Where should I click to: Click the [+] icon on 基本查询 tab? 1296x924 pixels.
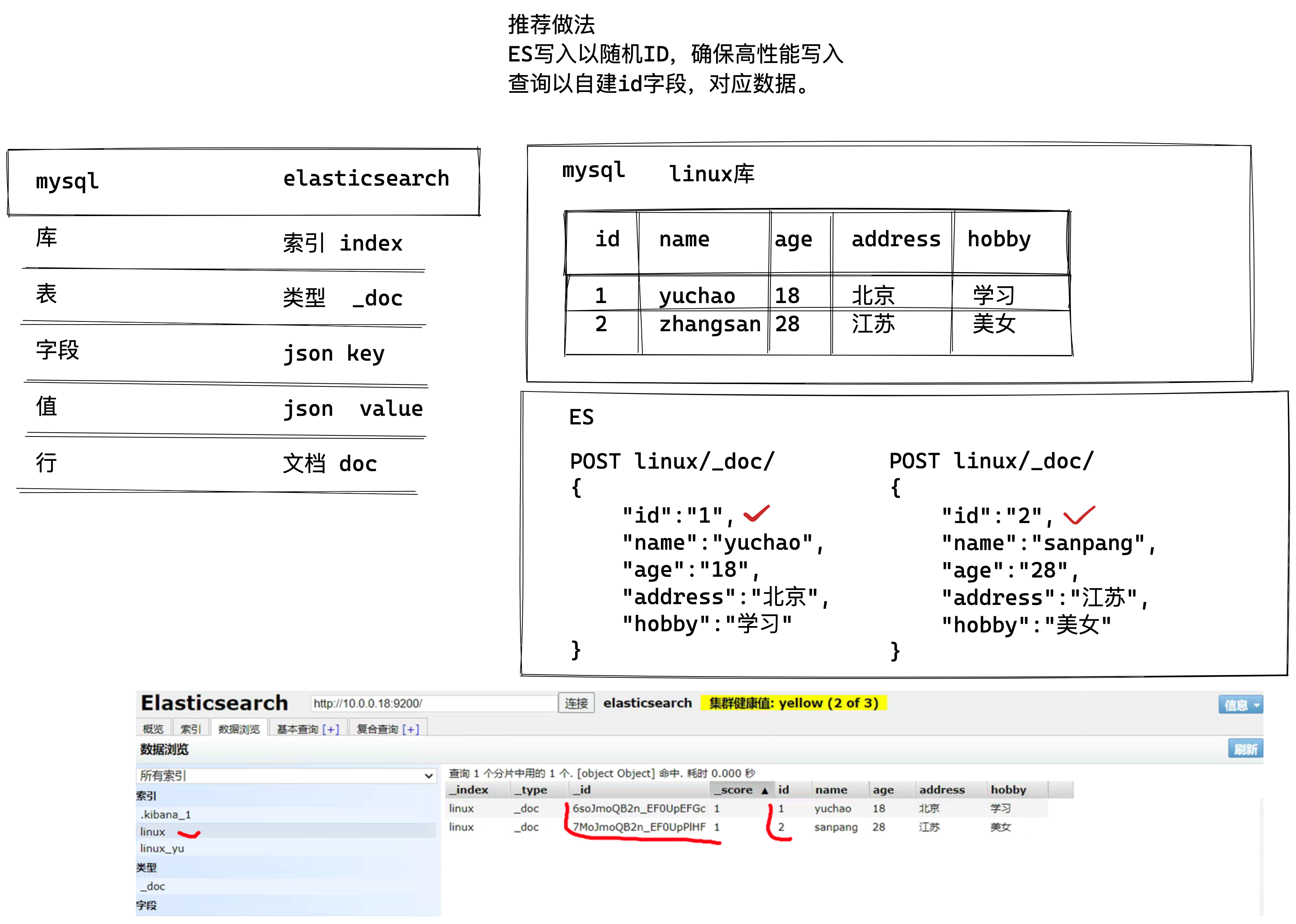[x=330, y=729]
